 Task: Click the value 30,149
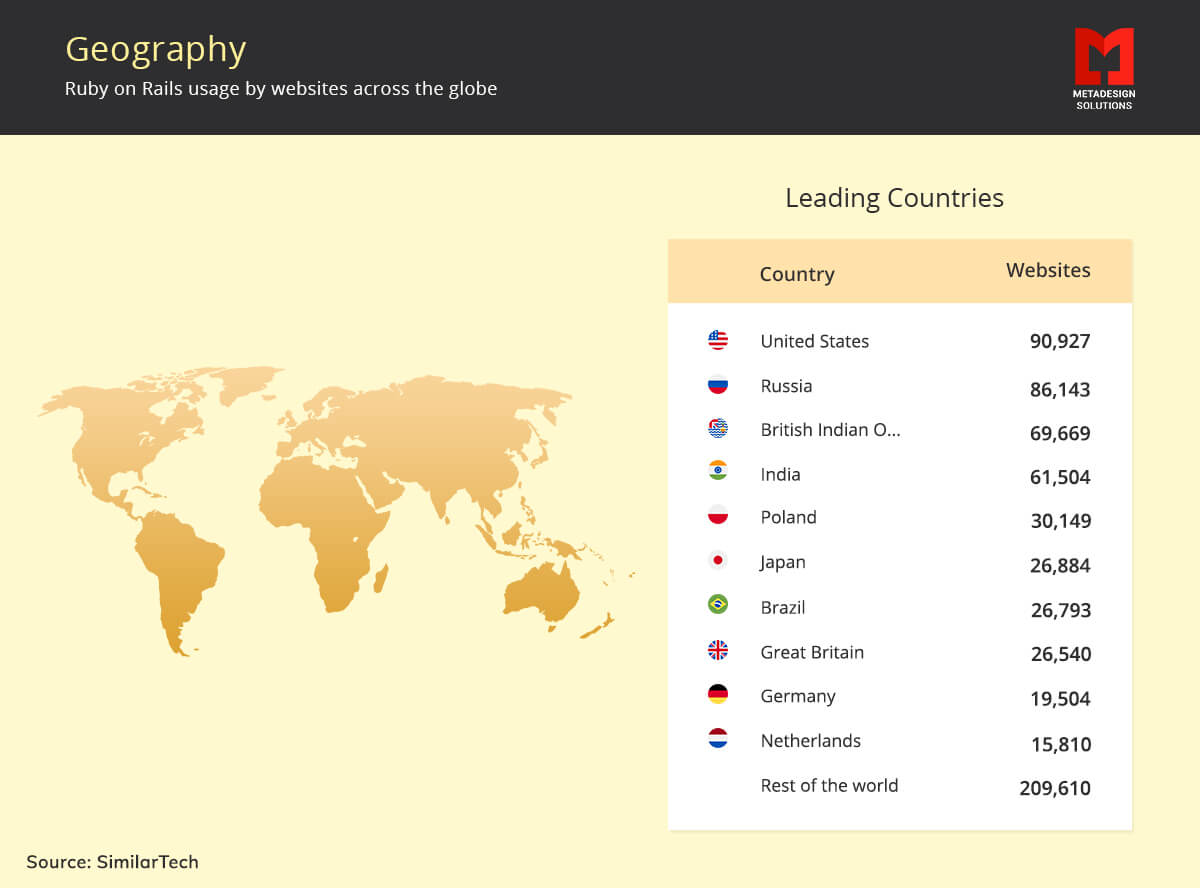(1060, 521)
